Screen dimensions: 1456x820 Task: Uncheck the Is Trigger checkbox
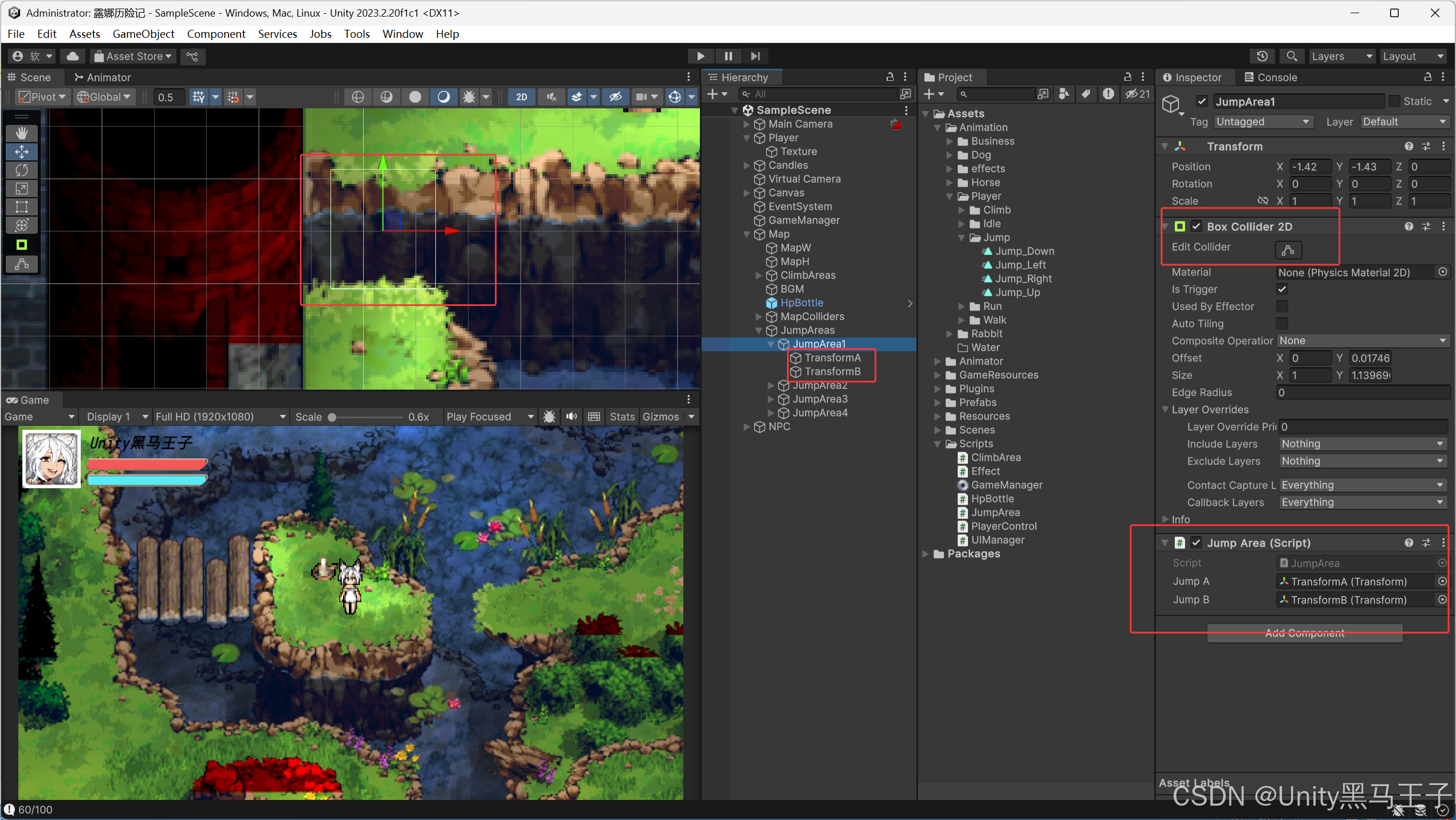[1282, 289]
